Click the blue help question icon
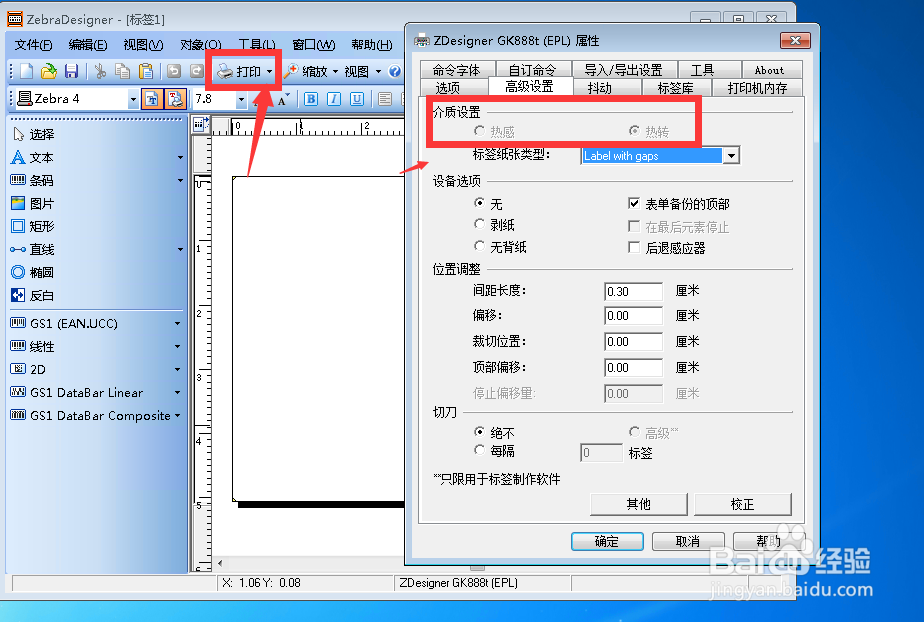Viewport: 924px width, 622px height. 395,71
